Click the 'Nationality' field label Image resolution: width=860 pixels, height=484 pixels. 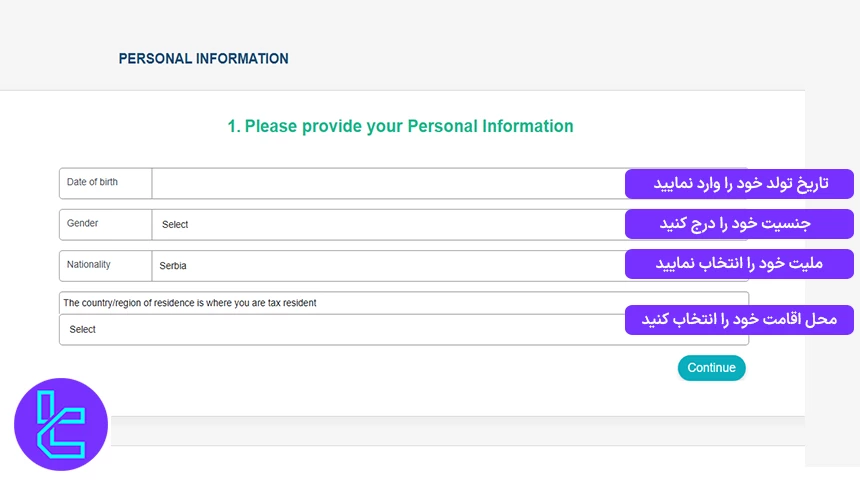point(88,265)
